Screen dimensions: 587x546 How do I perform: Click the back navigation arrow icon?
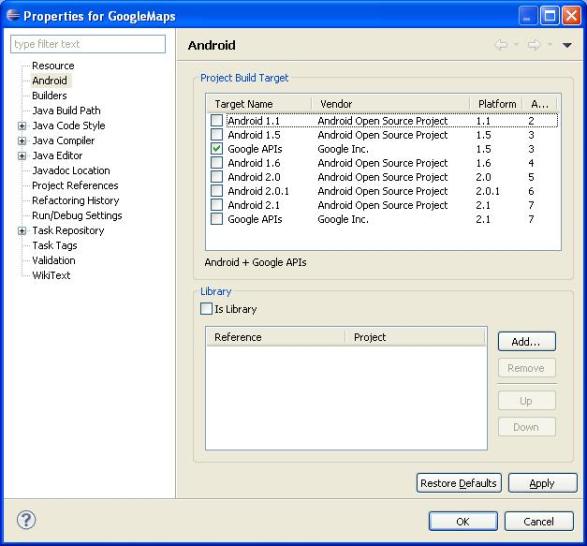(501, 45)
